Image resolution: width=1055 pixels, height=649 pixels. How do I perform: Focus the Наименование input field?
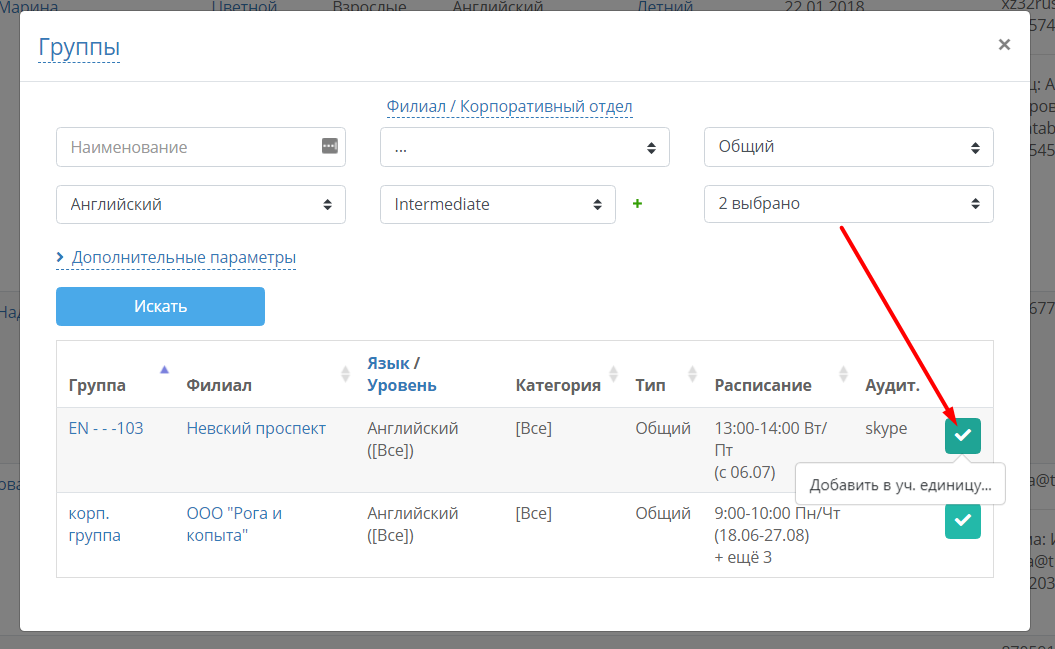[201, 147]
